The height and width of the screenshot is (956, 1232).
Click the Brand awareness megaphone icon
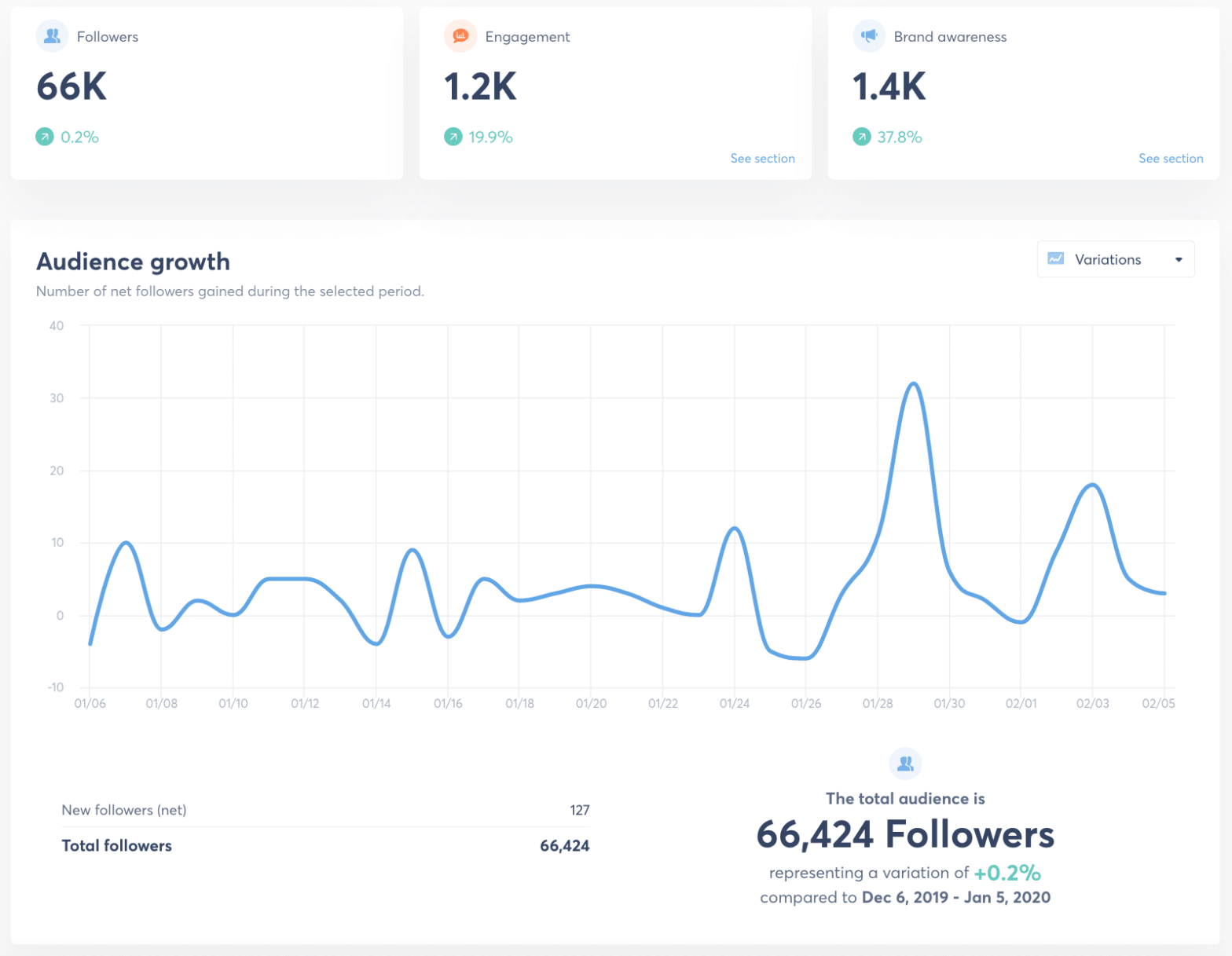[x=869, y=36]
